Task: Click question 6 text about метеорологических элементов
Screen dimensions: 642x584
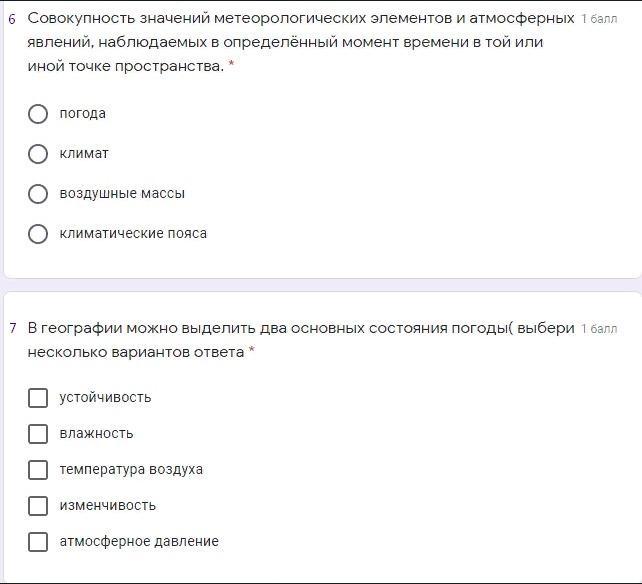Action: coord(300,42)
